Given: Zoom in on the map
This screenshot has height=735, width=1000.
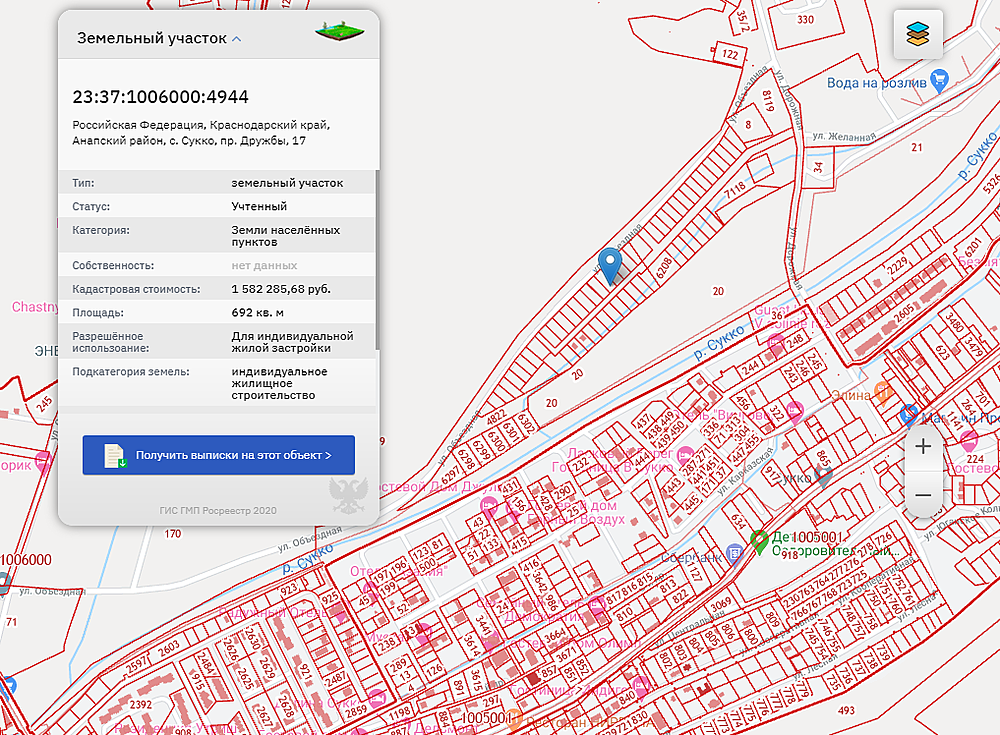Looking at the screenshot, I should pyautogui.click(x=923, y=446).
